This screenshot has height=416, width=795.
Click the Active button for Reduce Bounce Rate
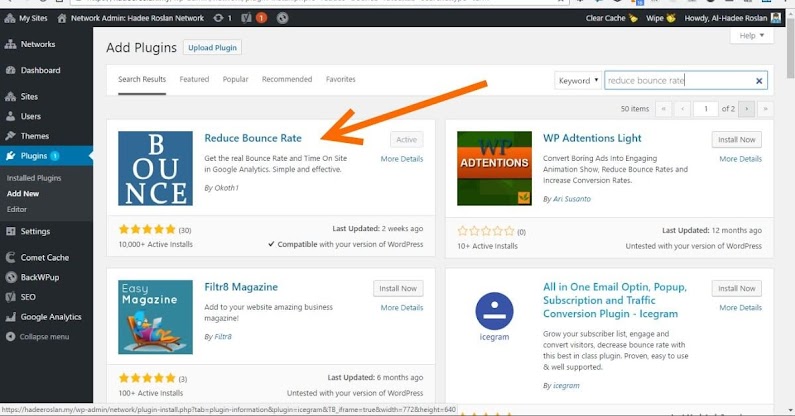click(407, 140)
